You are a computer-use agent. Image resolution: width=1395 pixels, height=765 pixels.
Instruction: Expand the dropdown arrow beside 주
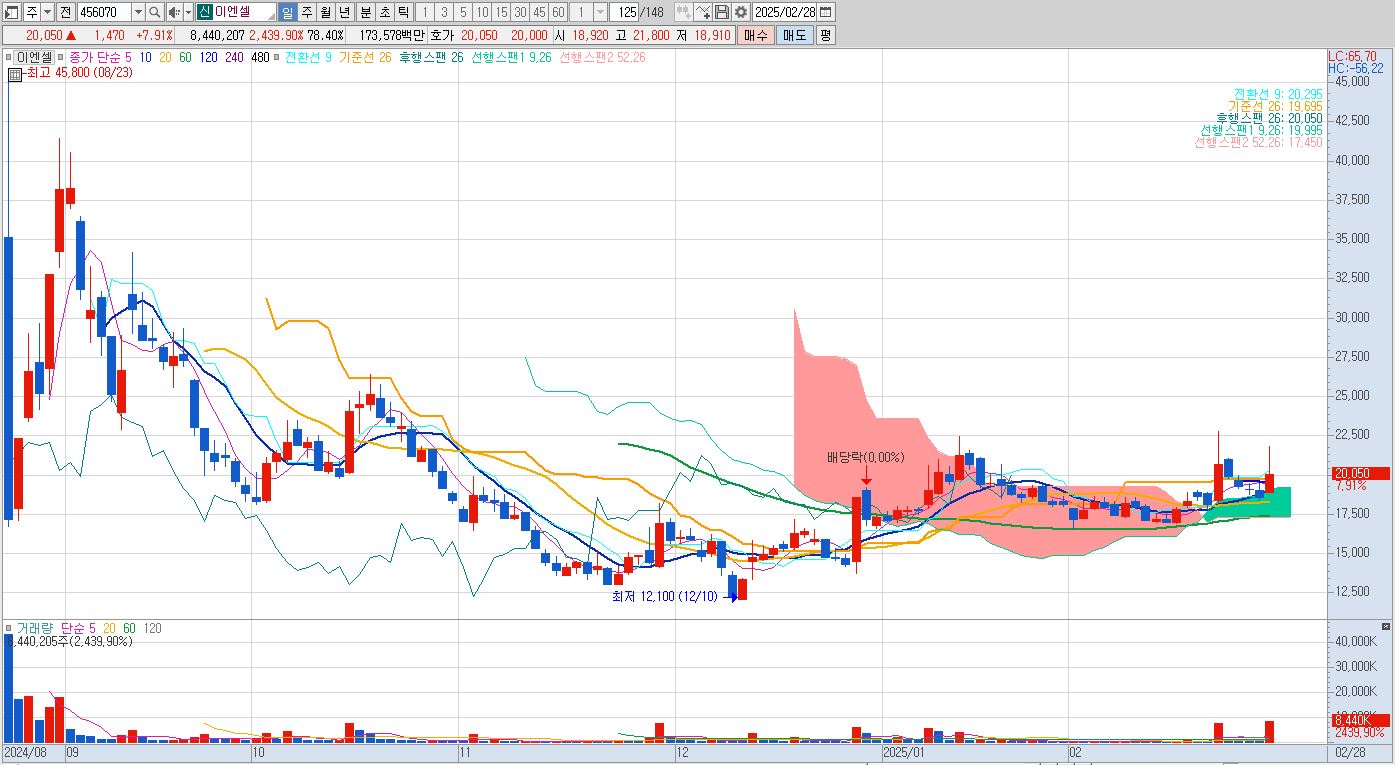[47, 12]
